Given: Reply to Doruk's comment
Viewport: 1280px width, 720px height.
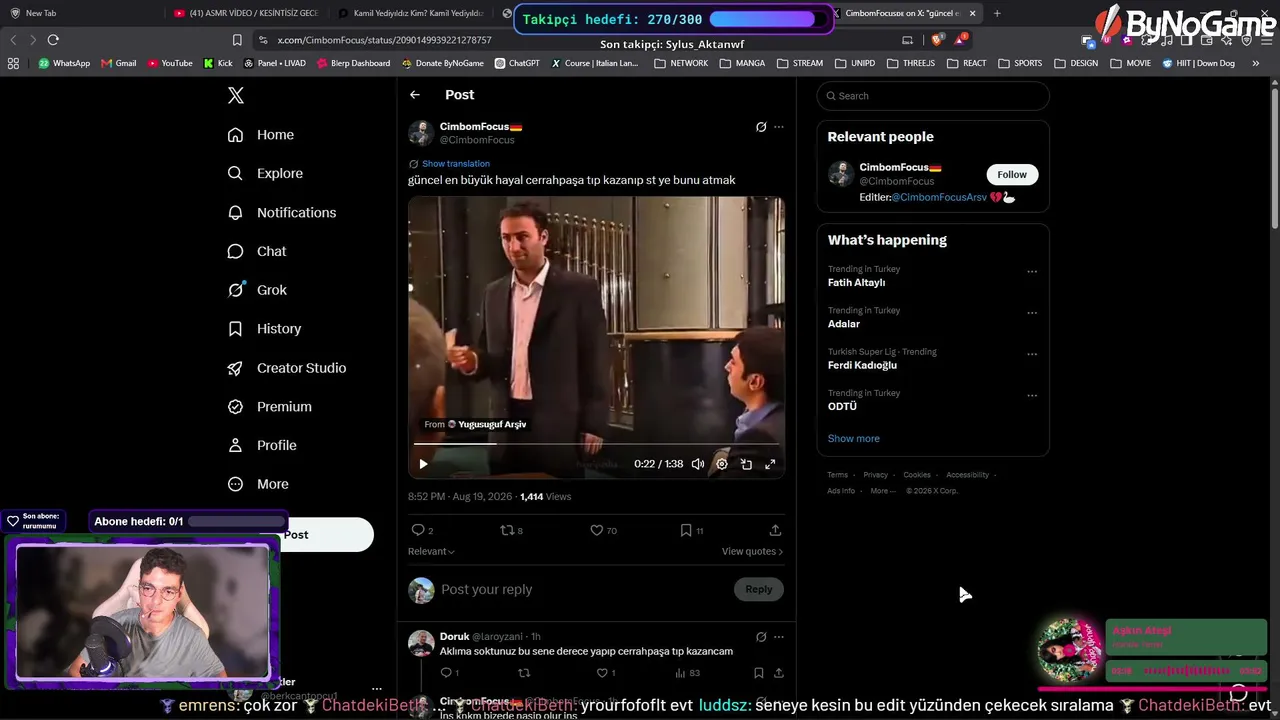Looking at the screenshot, I should tap(449, 673).
